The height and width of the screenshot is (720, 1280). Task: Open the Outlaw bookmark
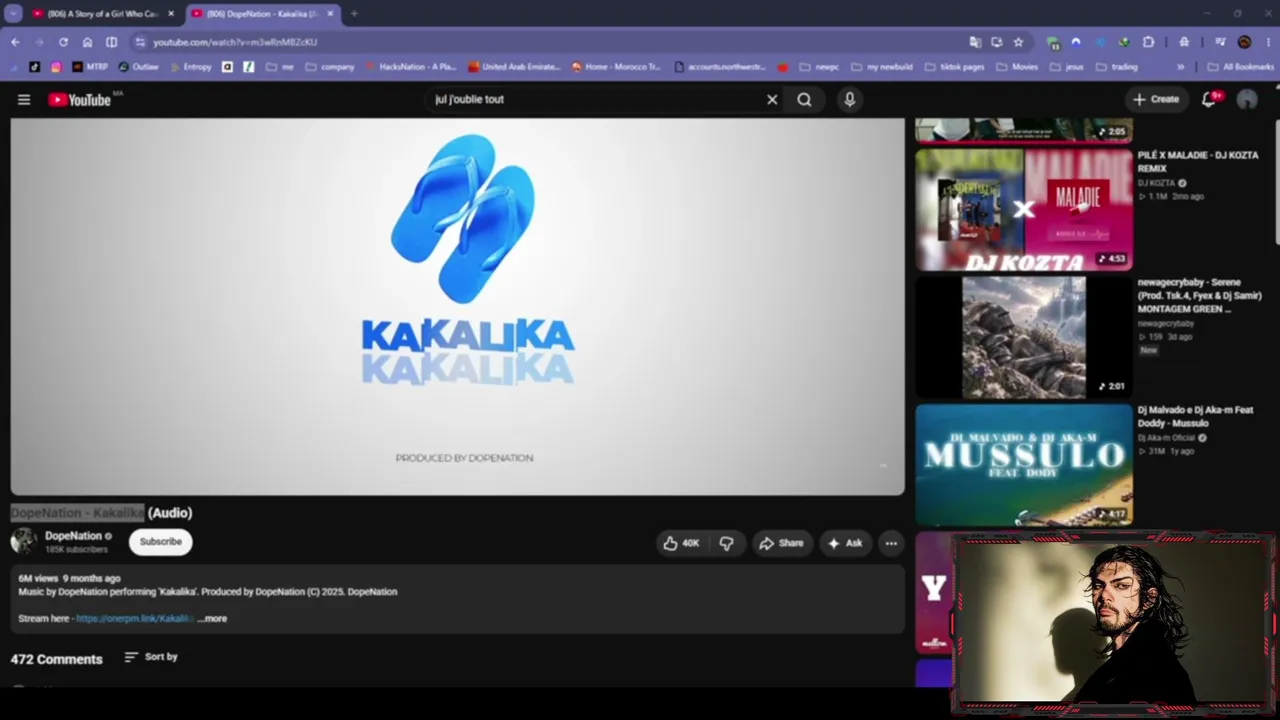[x=138, y=67]
